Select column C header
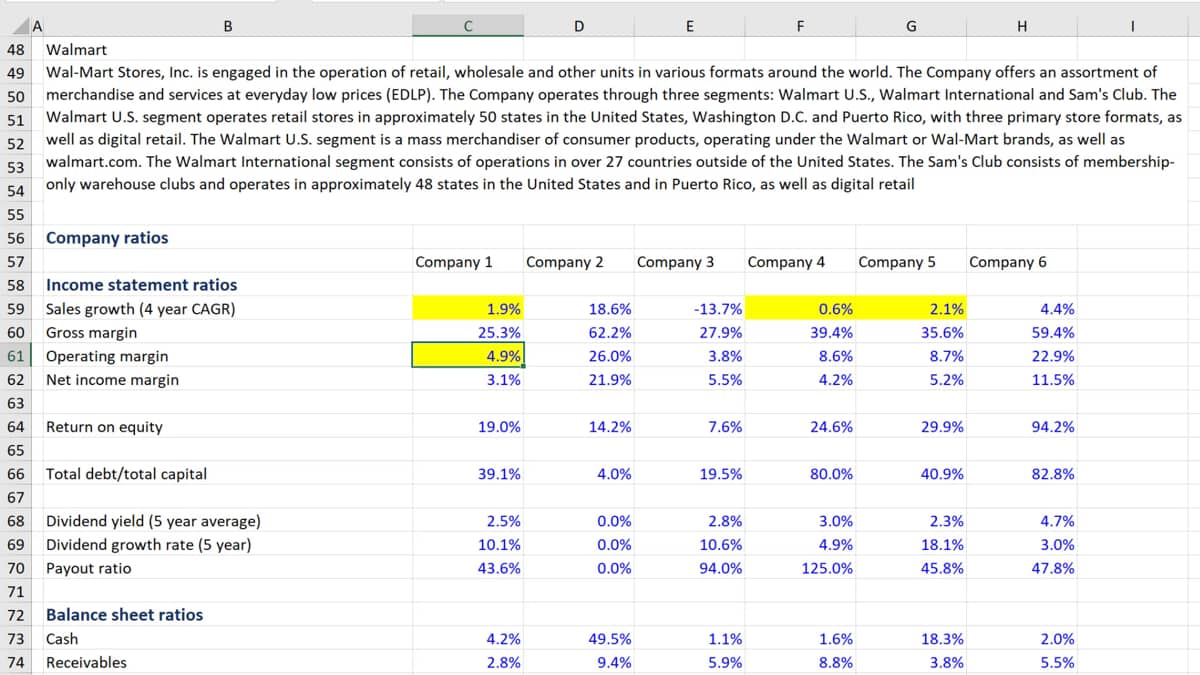Screen dimensions: 1200x675 pyautogui.click(x=468, y=28)
